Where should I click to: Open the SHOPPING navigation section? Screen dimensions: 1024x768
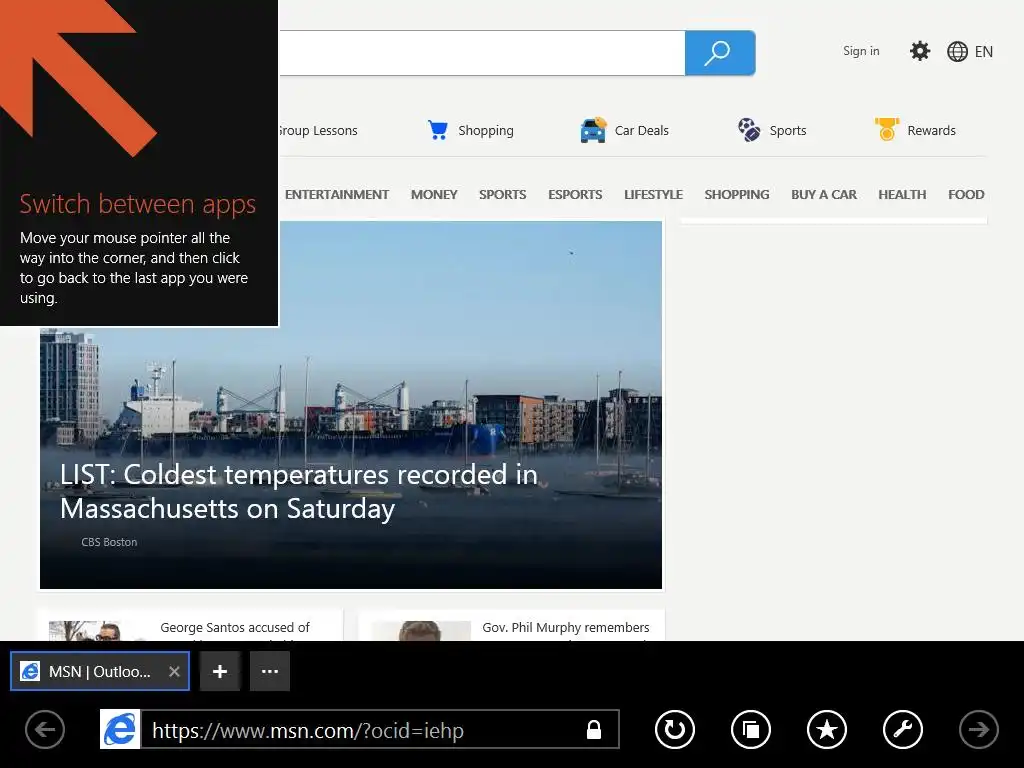(x=737, y=195)
